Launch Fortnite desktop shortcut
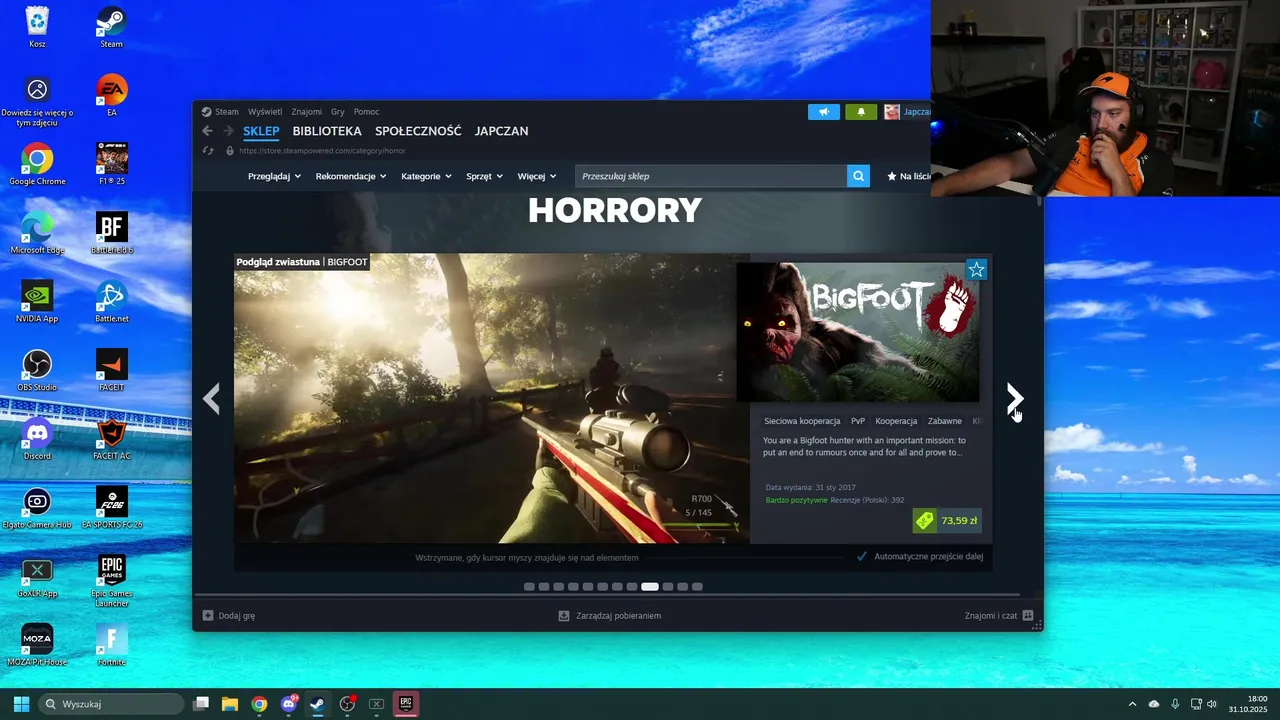1280x720 pixels. coord(111,645)
